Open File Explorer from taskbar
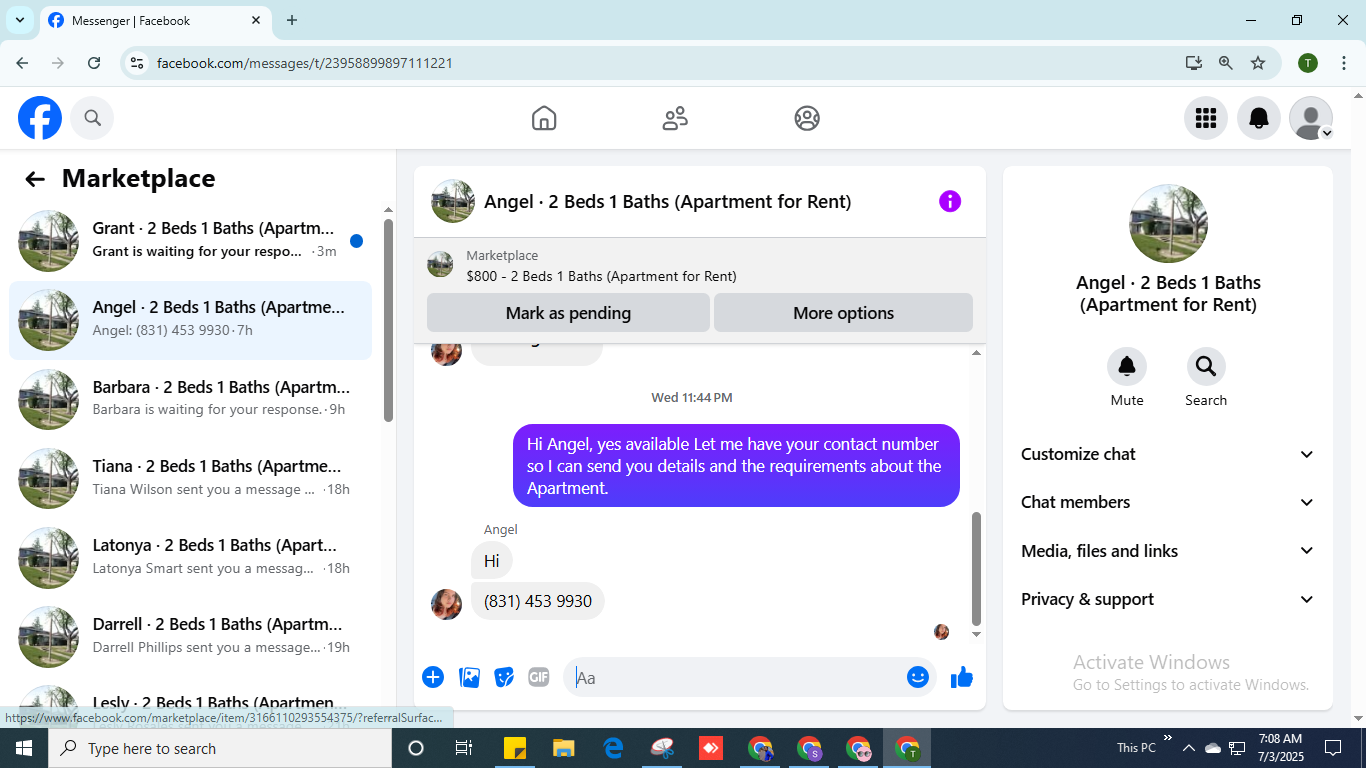1366x768 pixels. coord(564,748)
